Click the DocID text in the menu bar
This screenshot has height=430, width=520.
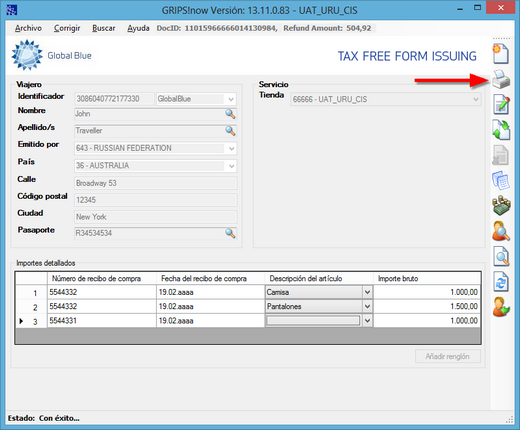click(x=217, y=28)
